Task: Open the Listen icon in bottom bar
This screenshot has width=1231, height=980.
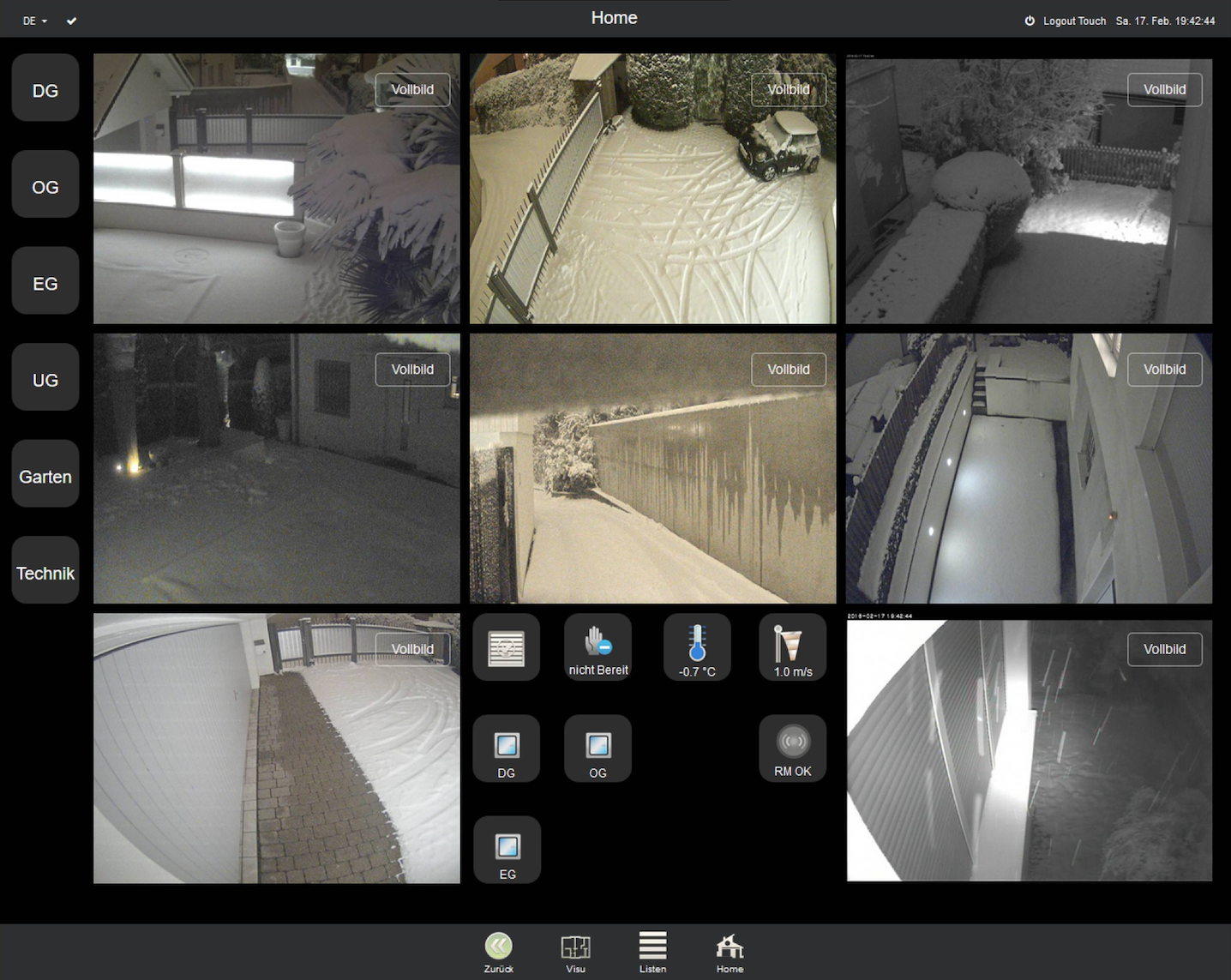Action: 652,950
